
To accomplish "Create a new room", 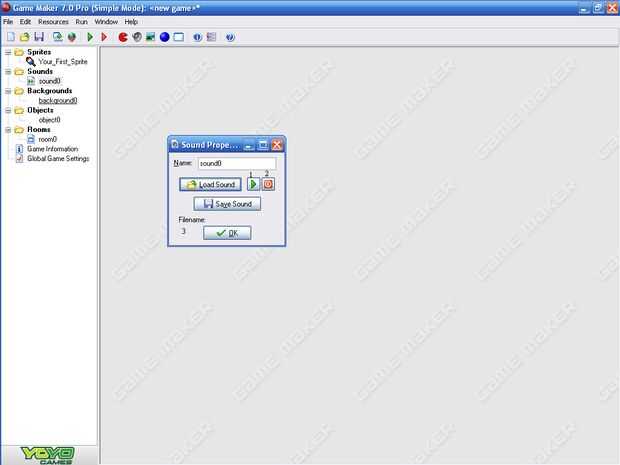I will [179, 37].
